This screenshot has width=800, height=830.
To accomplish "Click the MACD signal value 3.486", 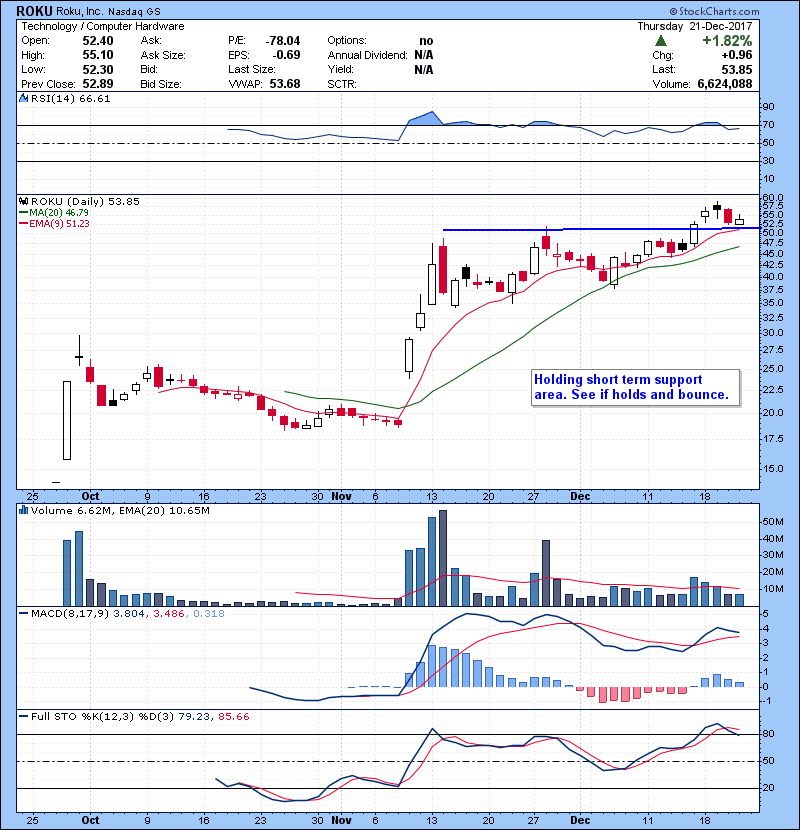I will (168, 614).
